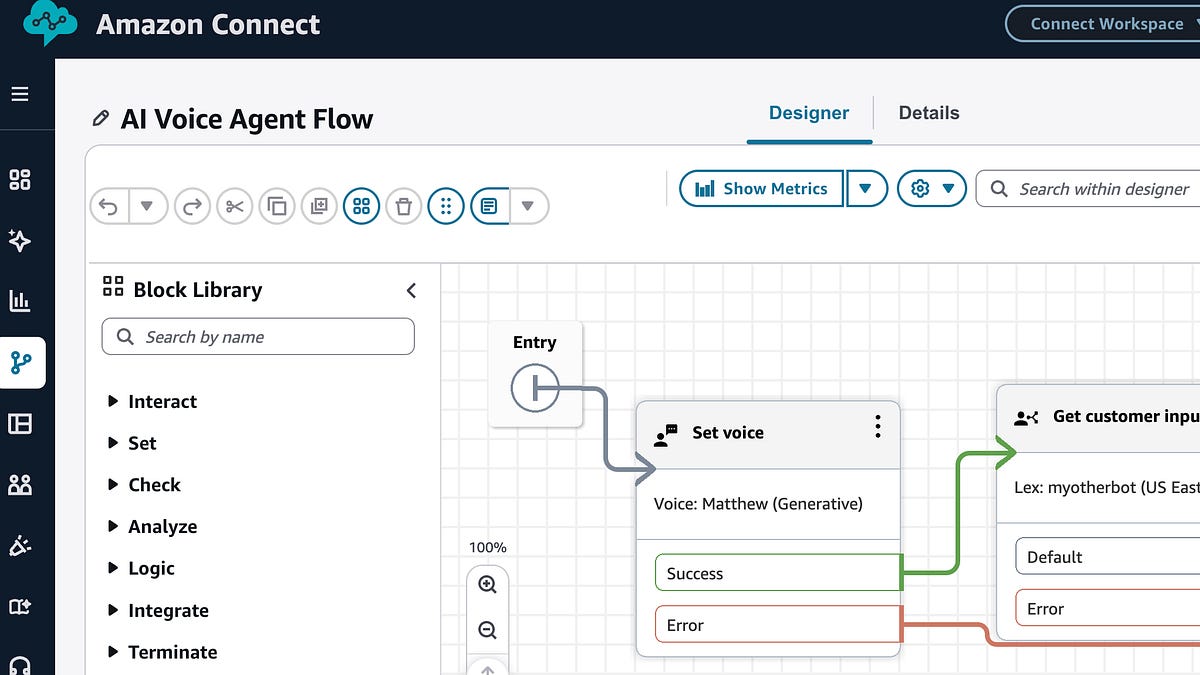Screen dimensions: 1200x675
Task: Click the Connect Workspace button
Action: pyautogui.click(x=1104, y=24)
